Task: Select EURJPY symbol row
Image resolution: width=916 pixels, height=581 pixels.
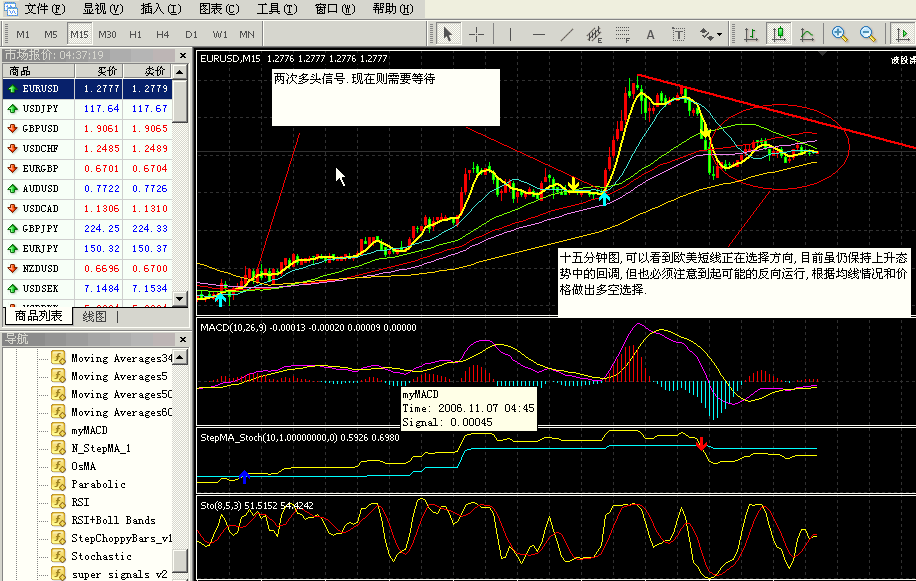Action: (88, 248)
